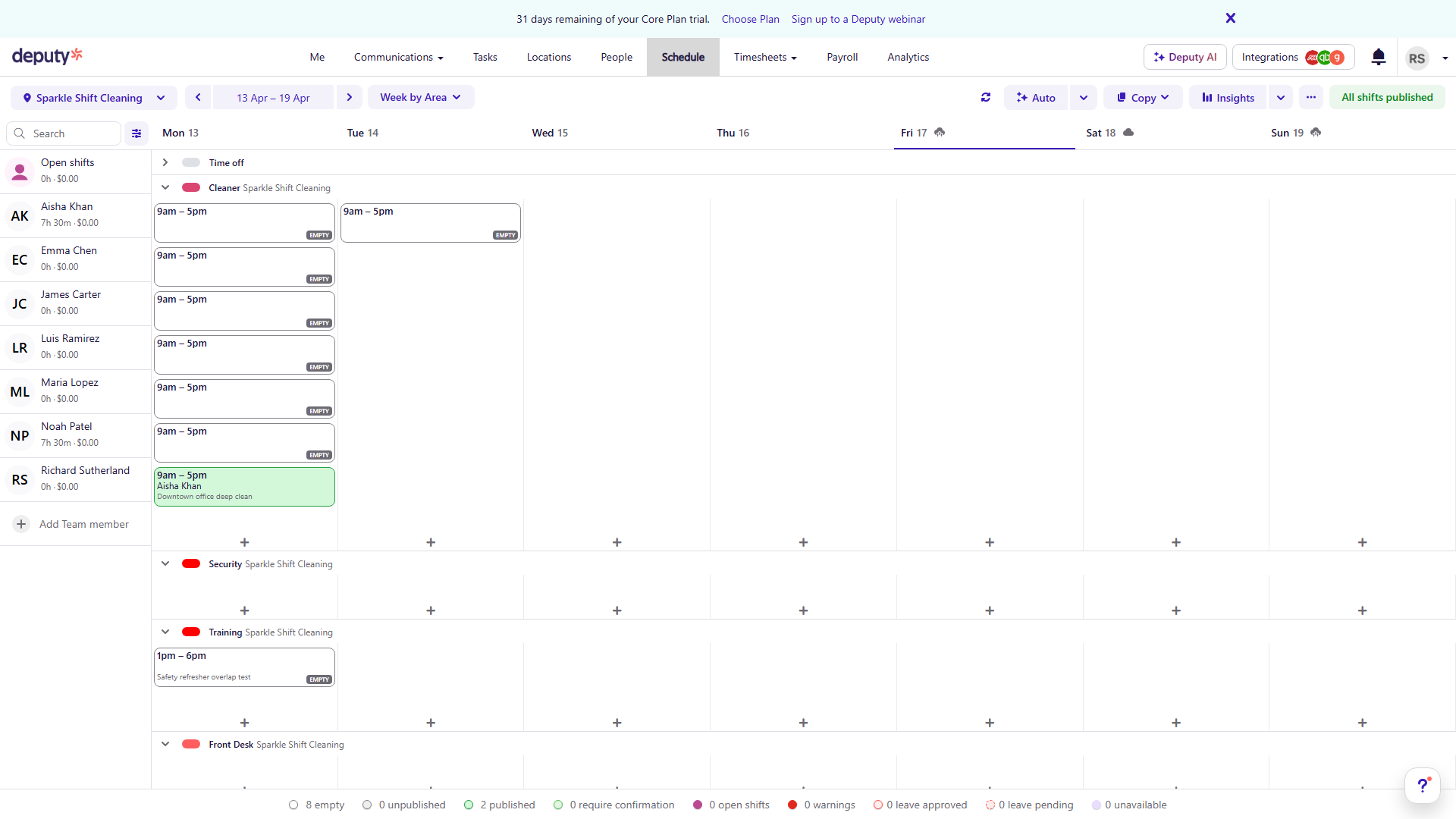Open the notifications bell
Viewport: 1456px width, 819px height.
(1379, 57)
